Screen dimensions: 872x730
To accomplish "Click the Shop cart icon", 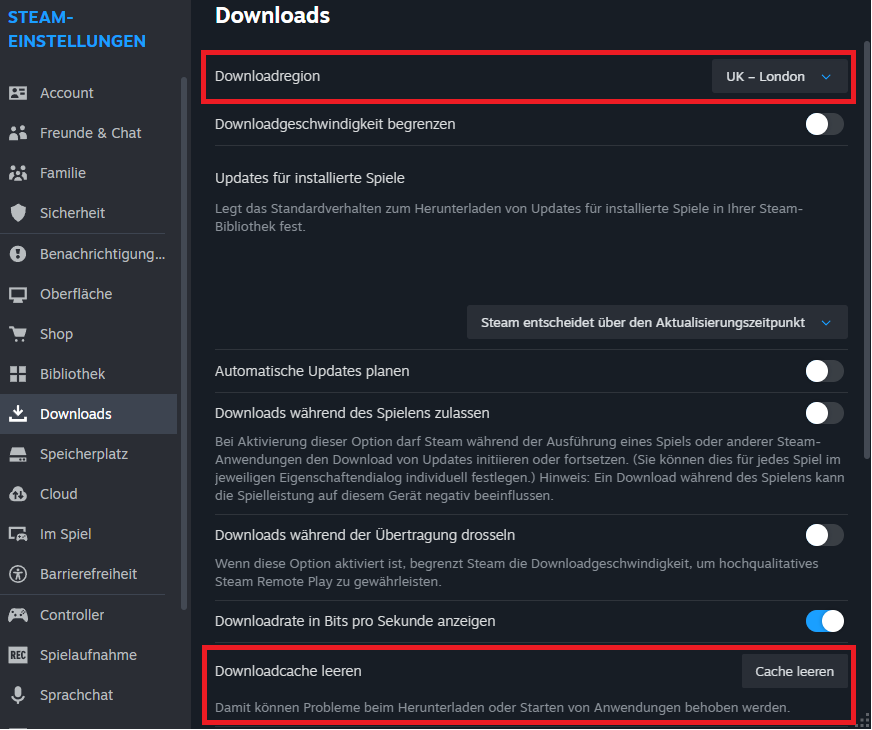I will (x=18, y=334).
